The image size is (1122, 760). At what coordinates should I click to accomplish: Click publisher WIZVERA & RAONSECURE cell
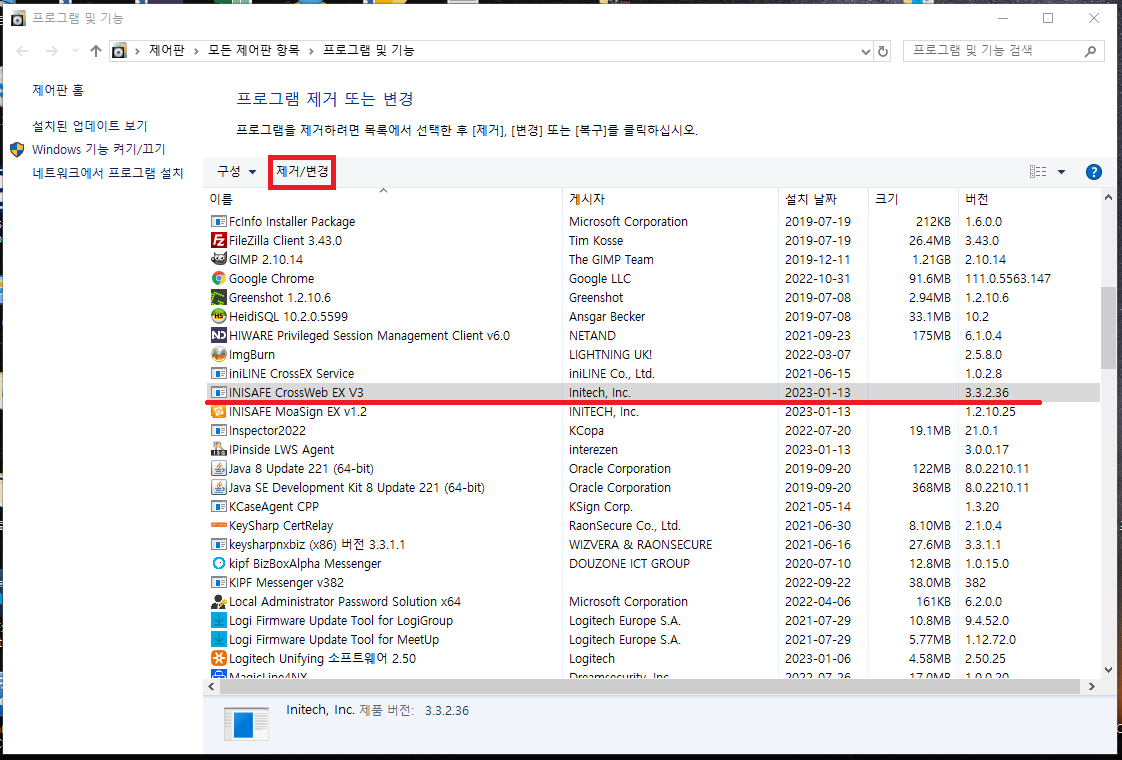[x=640, y=545]
